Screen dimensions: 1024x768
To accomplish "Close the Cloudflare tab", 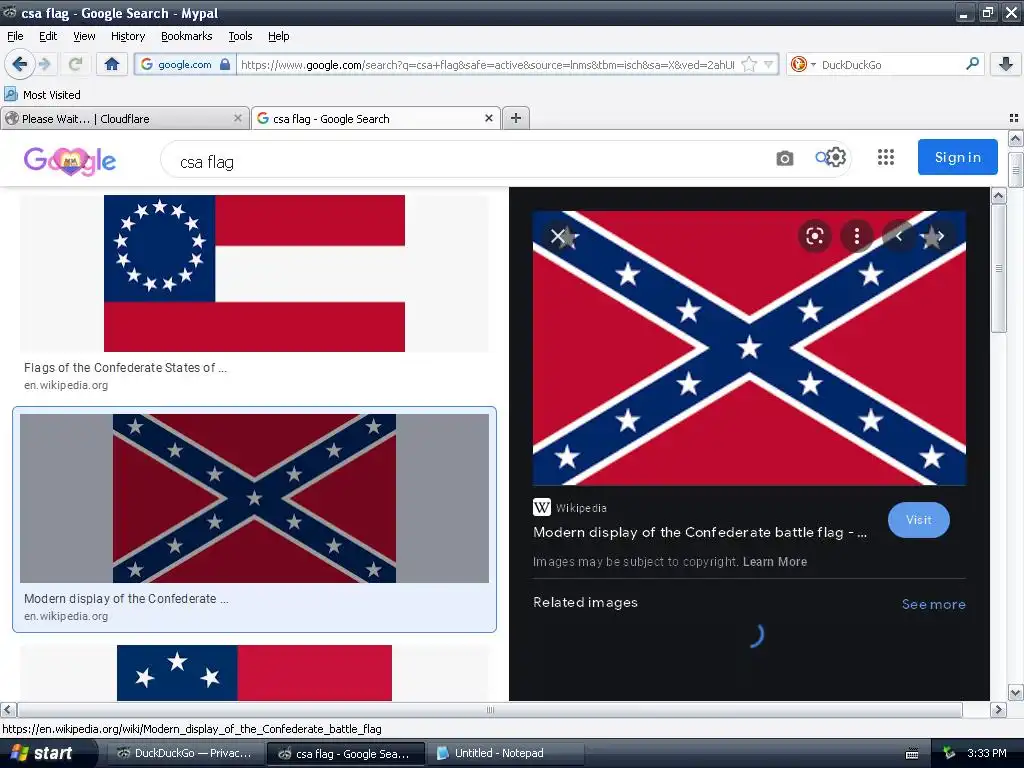I will tap(238, 118).
